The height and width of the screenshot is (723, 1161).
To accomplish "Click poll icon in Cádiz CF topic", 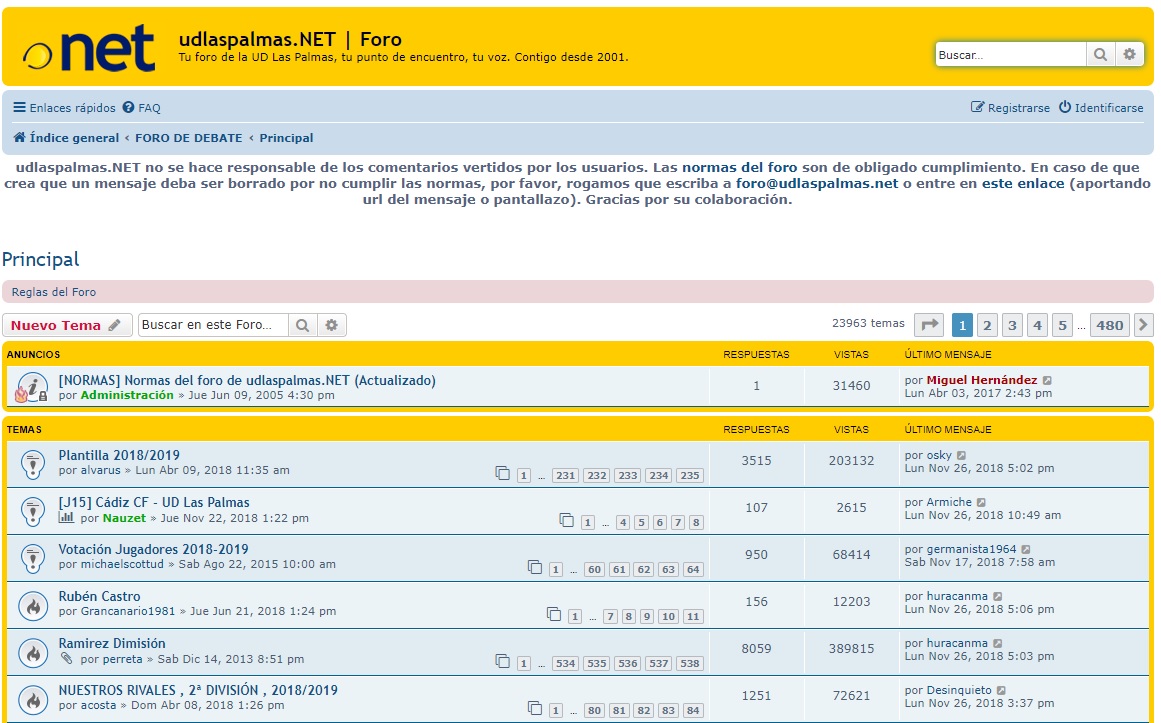I will point(66,517).
